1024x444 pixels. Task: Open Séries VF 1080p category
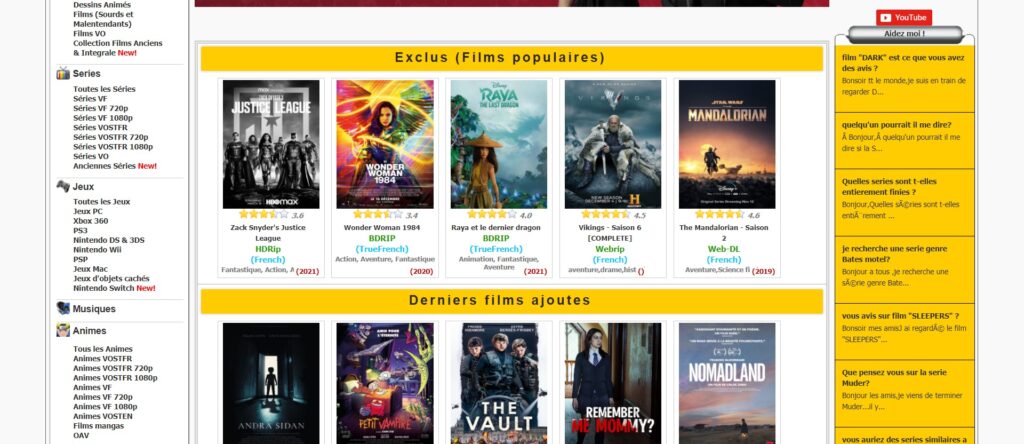pyautogui.click(x=103, y=118)
